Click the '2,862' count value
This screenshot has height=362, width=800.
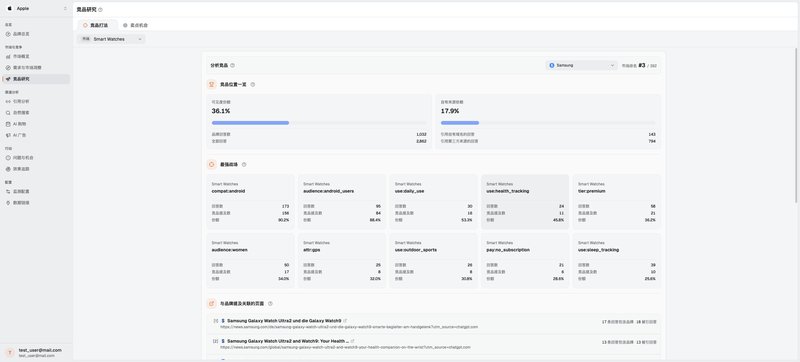click(x=421, y=141)
